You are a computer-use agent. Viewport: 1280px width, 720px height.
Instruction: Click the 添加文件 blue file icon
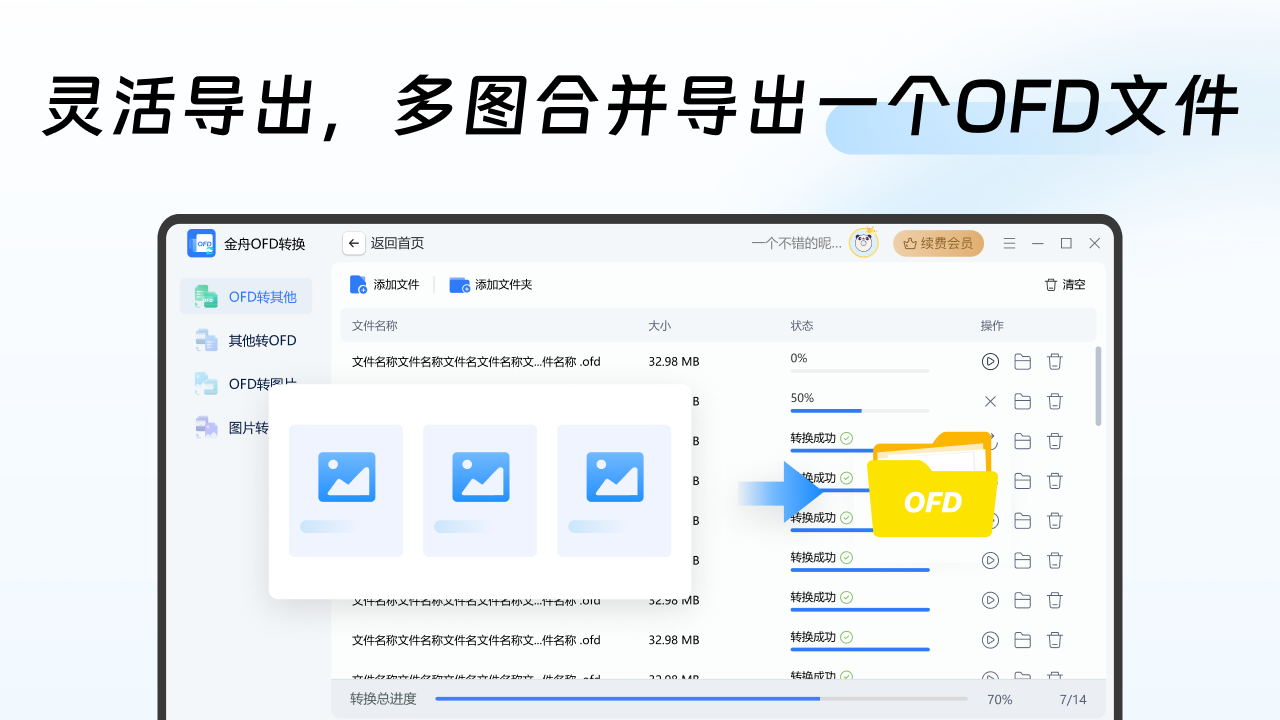pos(357,284)
